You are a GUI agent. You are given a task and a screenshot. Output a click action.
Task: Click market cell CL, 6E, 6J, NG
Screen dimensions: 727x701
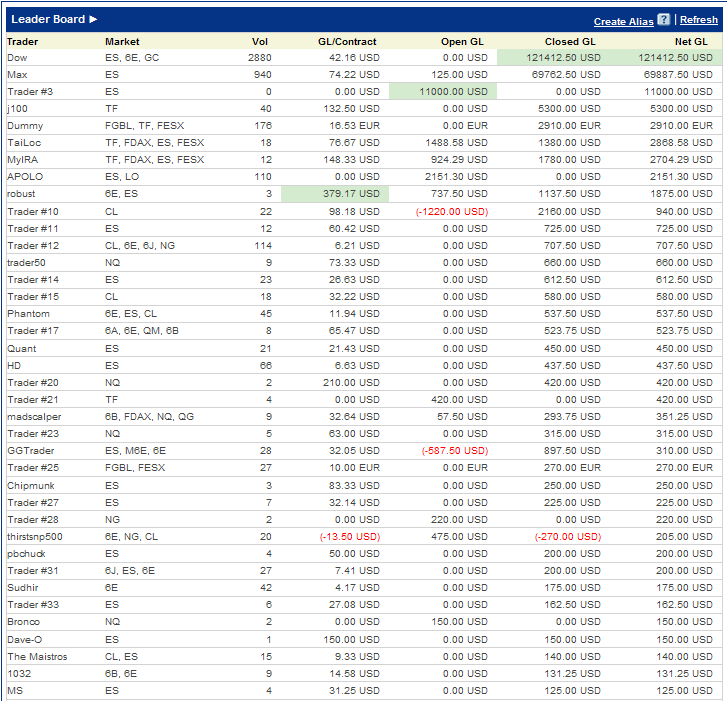coord(140,246)
